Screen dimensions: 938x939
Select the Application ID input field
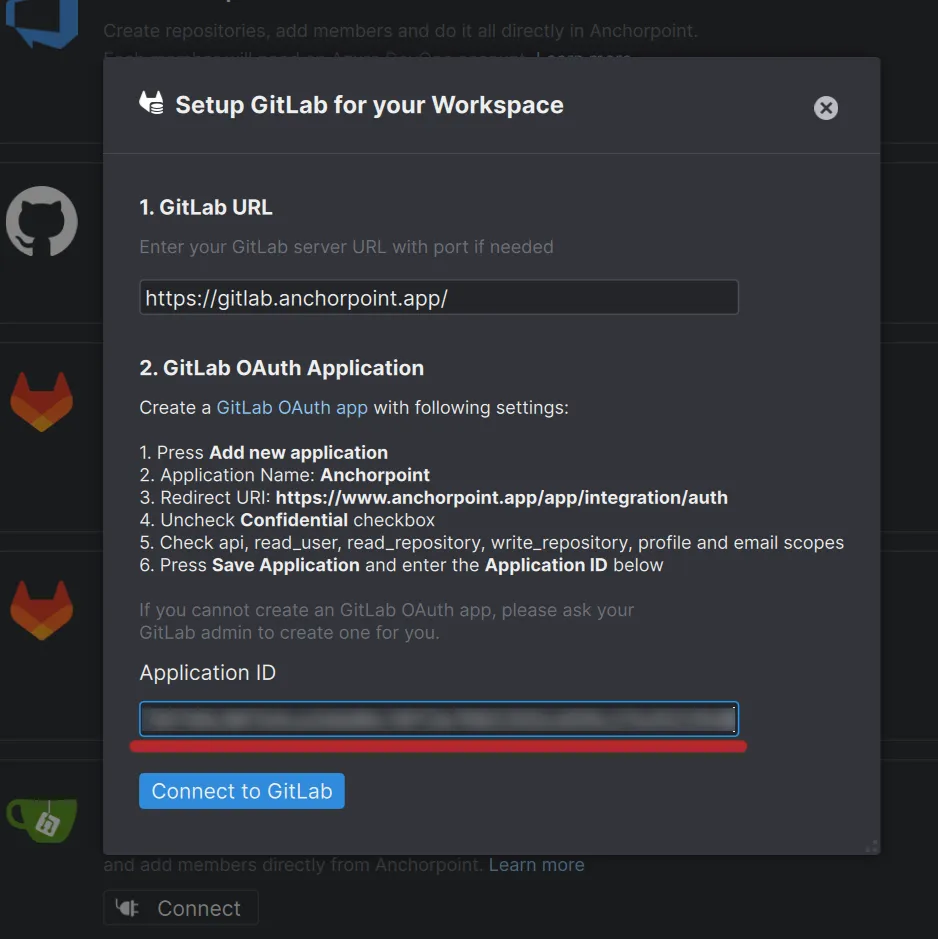pos(439,718)
